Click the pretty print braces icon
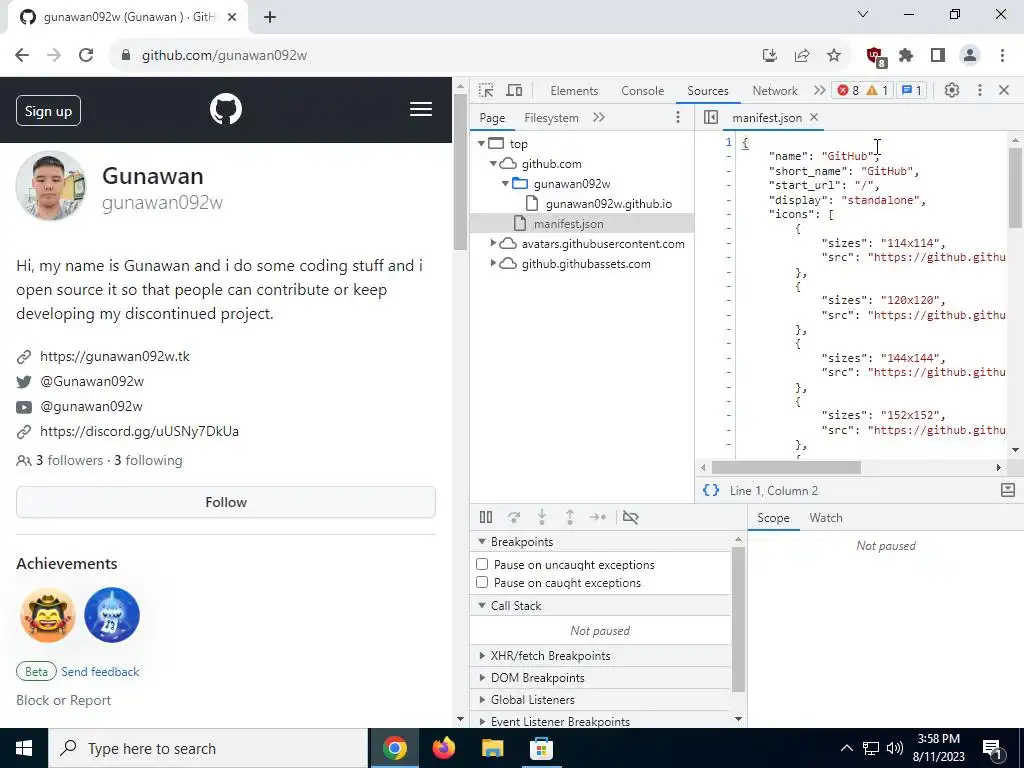1024x768 pixels. [x=711, y=490]
